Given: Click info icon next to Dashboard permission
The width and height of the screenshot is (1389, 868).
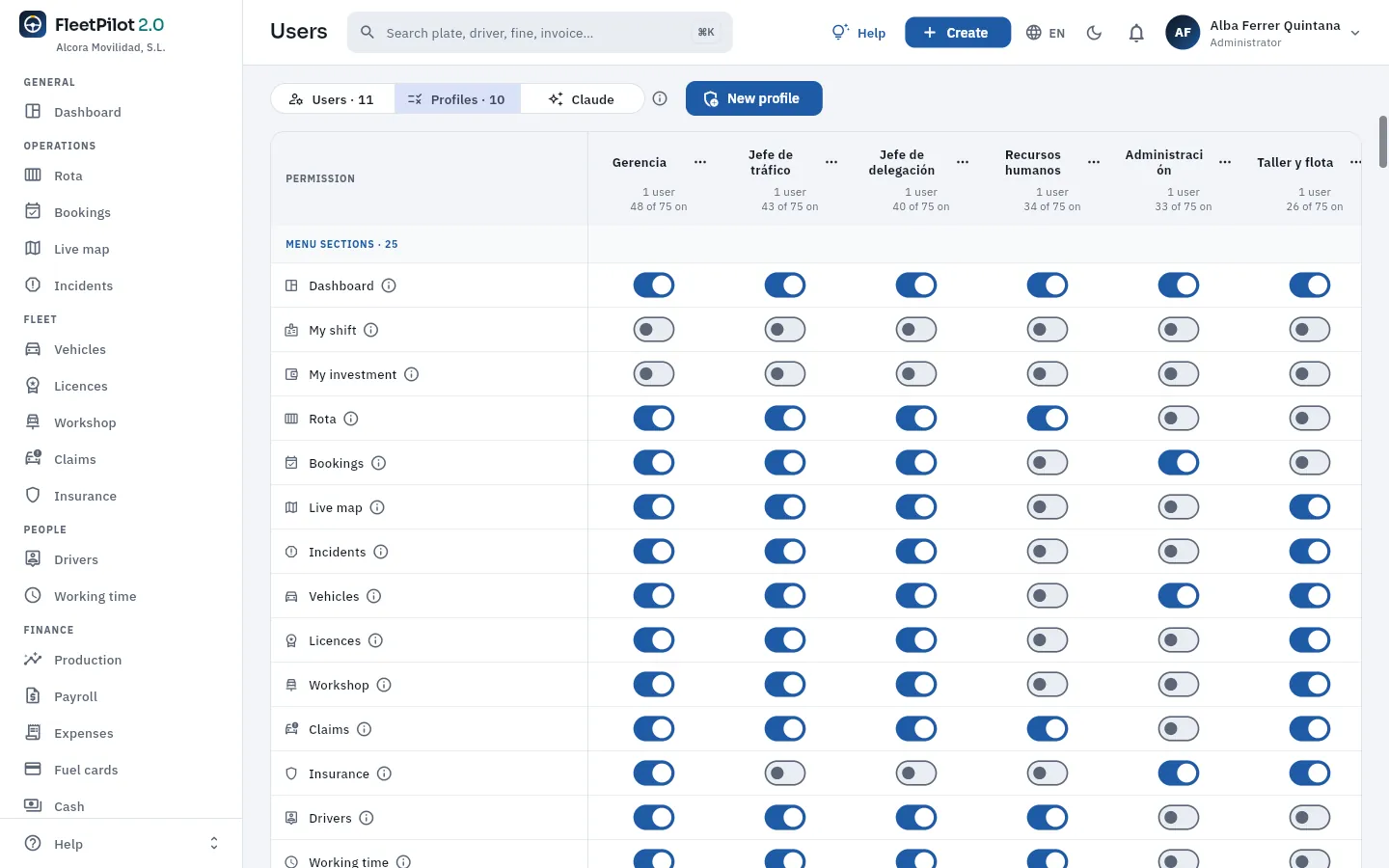Looking at the screenshot, I should pyautogui.click(x=389, y=285).
